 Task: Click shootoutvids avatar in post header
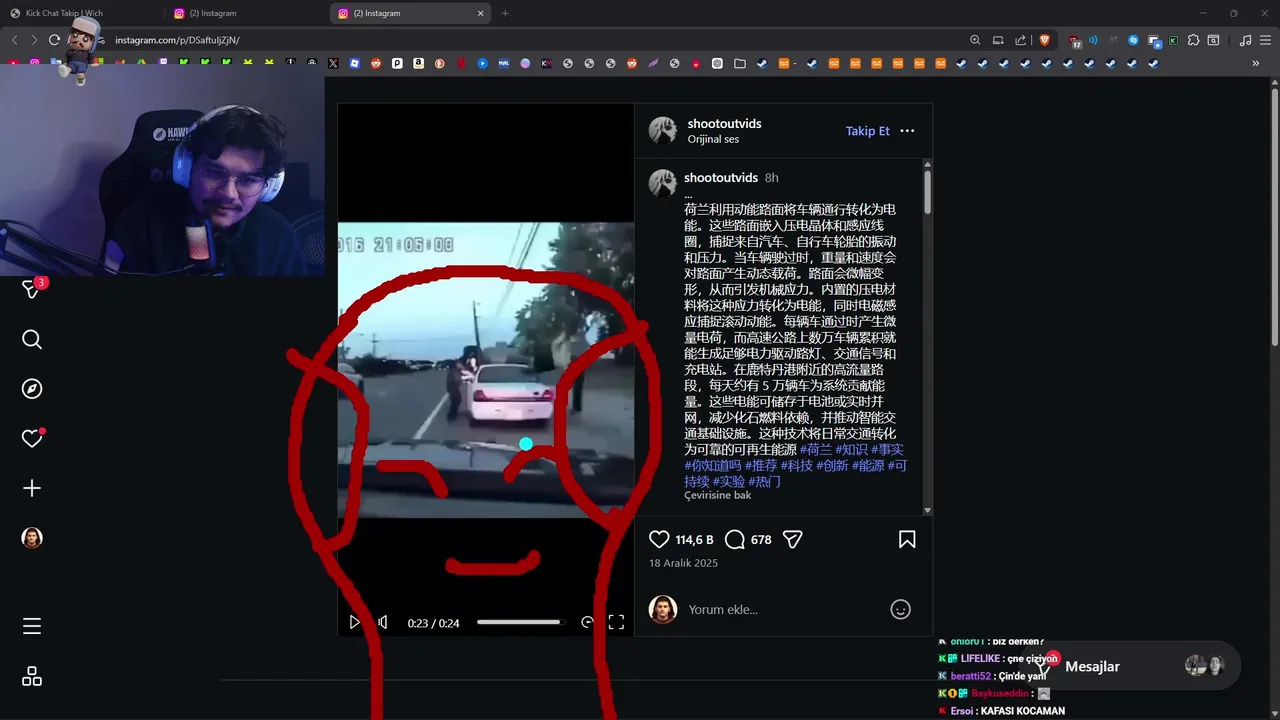(x=663, y=131)
